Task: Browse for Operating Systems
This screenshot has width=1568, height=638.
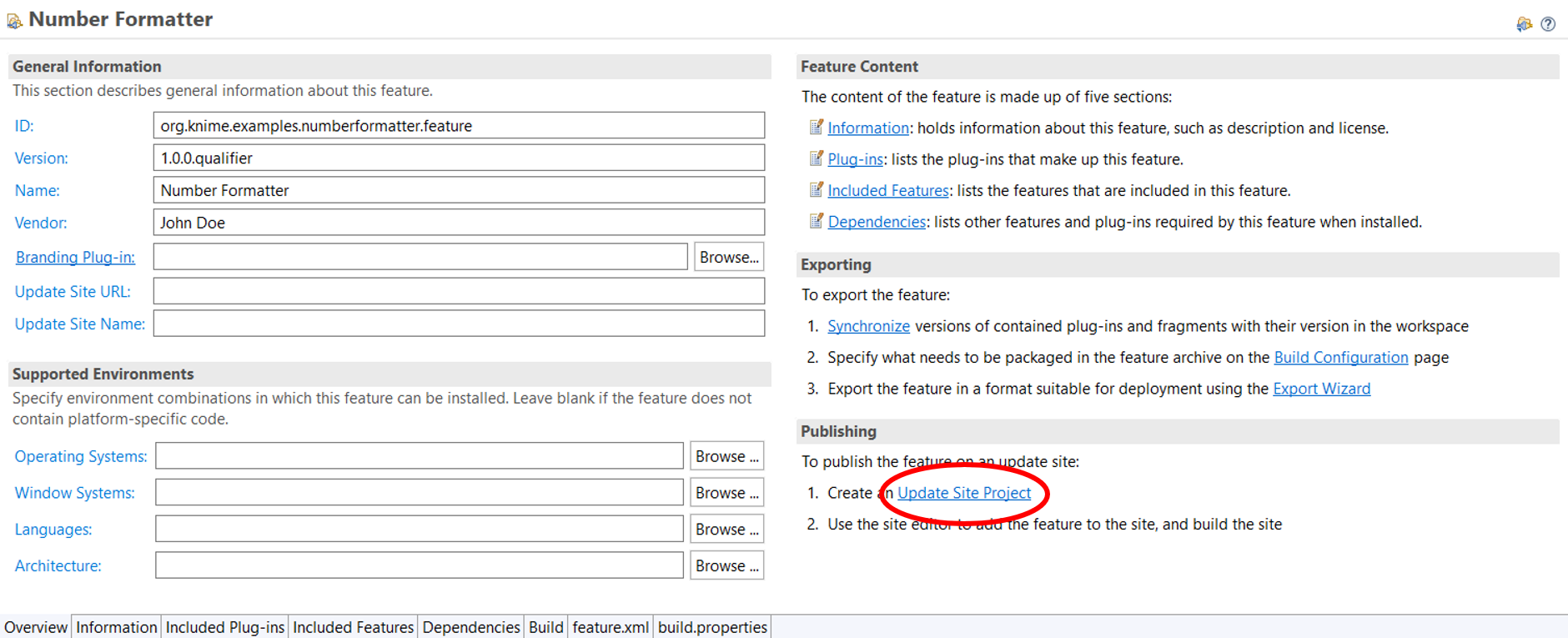Action: [727, 456]
